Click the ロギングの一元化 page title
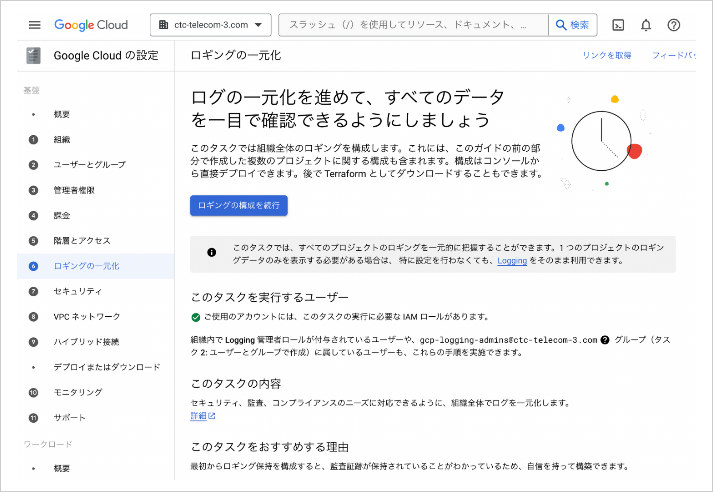The width and height of the screenshot is (713, 492). point(236,55)
